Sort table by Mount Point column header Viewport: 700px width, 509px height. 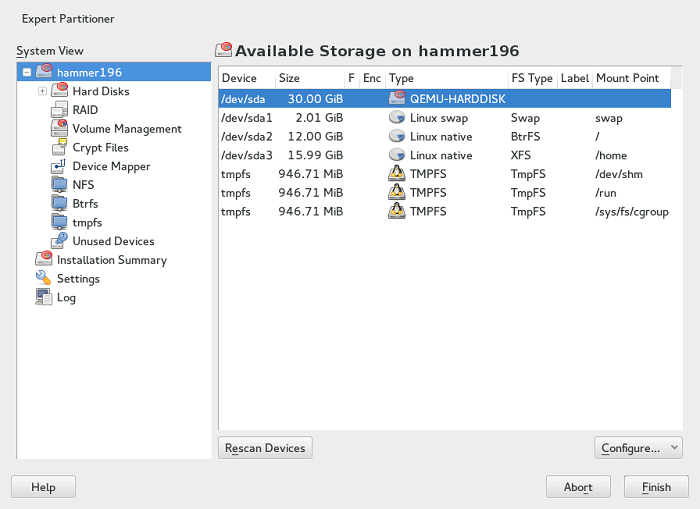(627, 78)
